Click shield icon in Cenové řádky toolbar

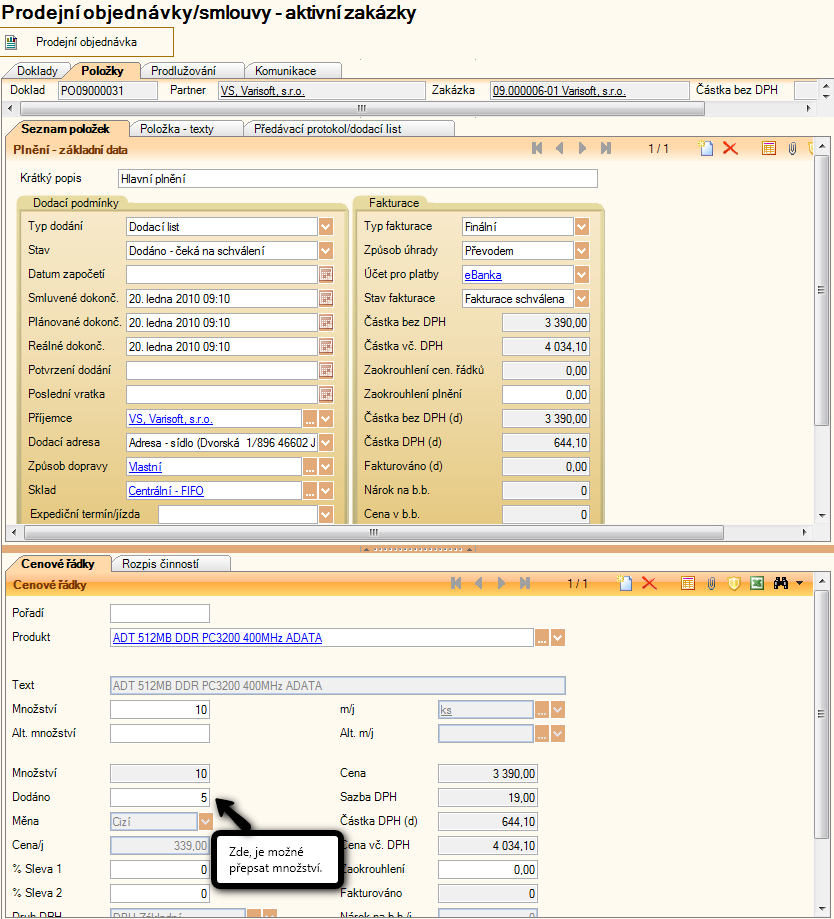734,583
